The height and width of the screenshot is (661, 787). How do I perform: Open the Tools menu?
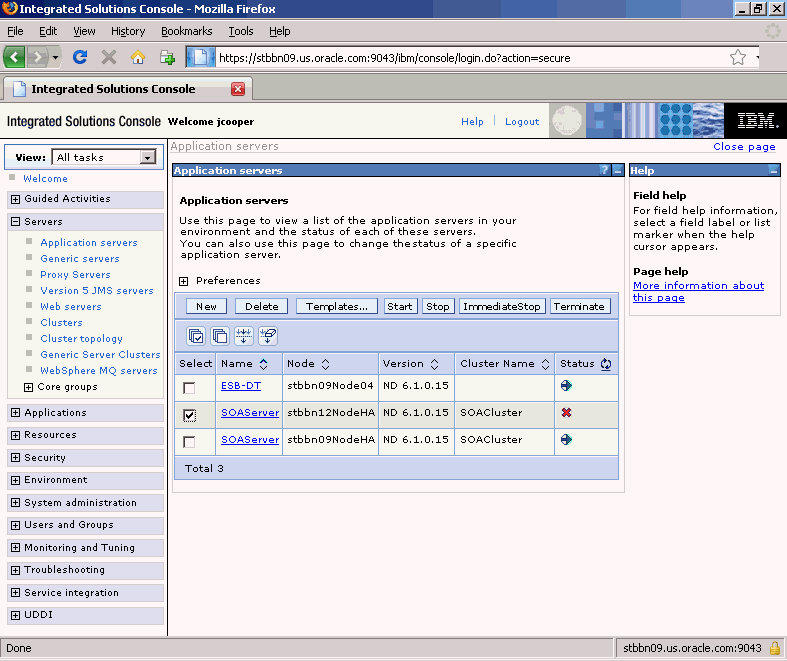(241, 31)
